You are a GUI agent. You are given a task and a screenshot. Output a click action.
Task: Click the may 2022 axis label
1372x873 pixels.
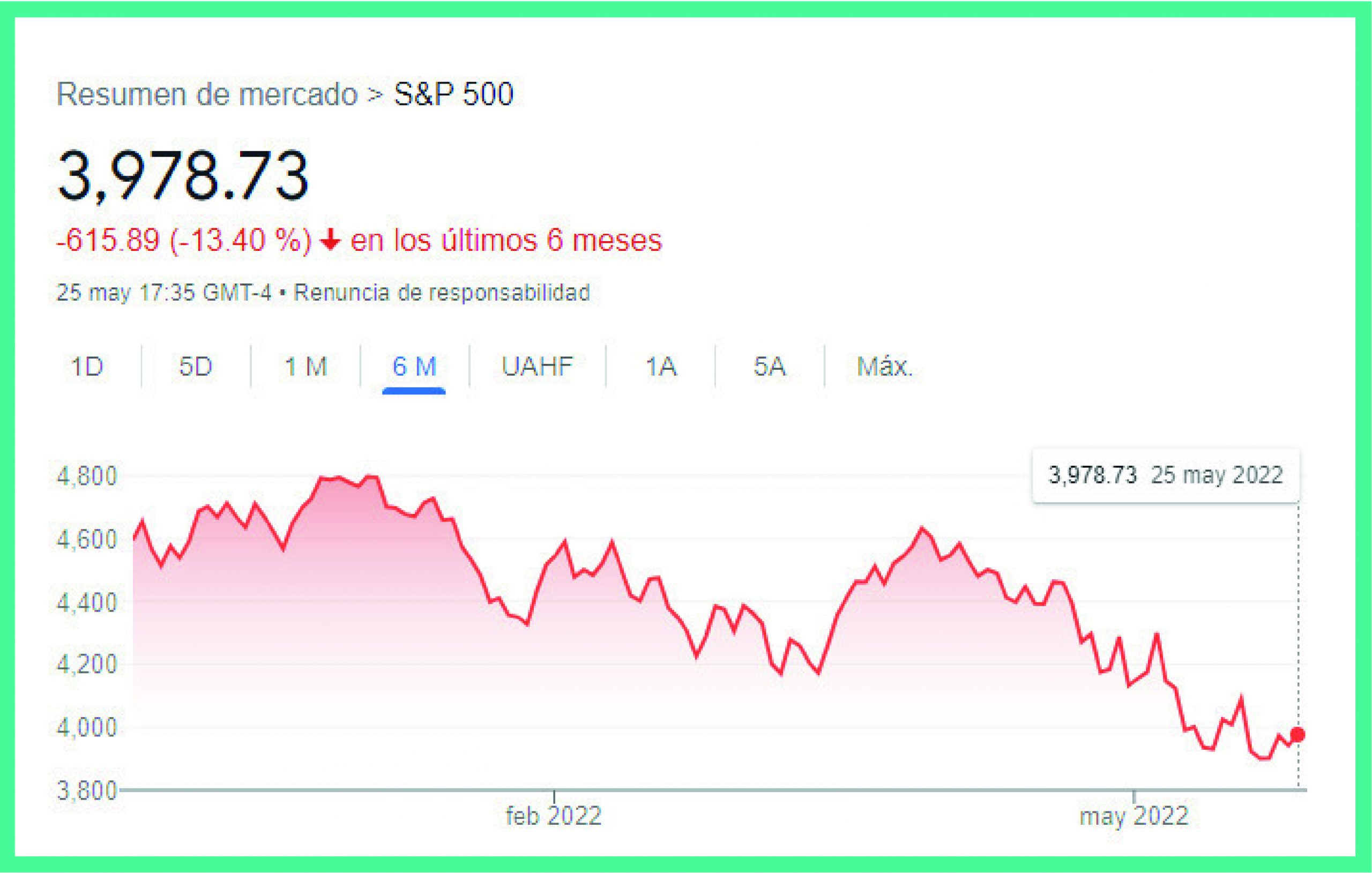click(x=1134, y=816)
